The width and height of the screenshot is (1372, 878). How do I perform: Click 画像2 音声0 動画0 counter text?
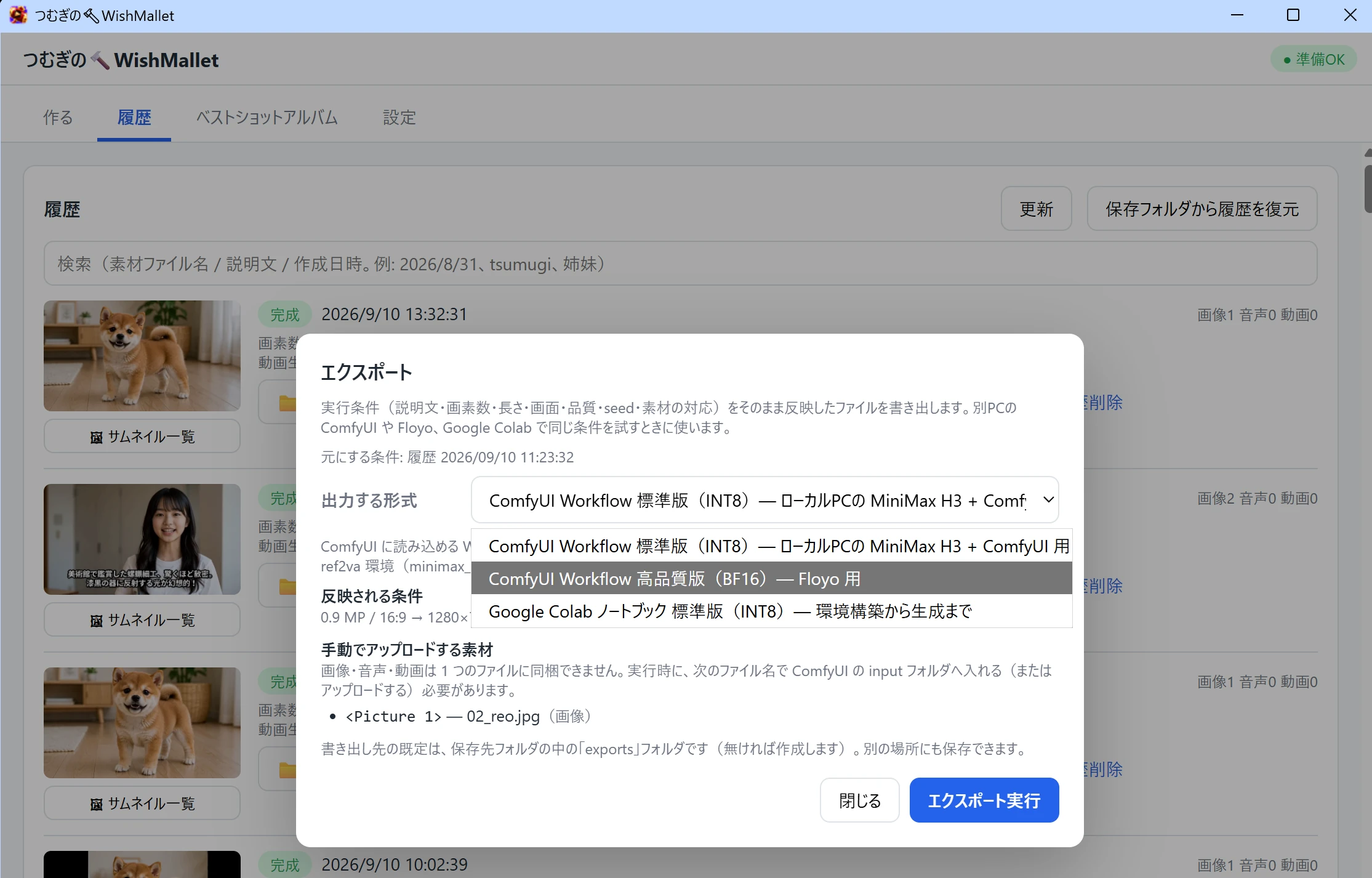(1257, 498)
